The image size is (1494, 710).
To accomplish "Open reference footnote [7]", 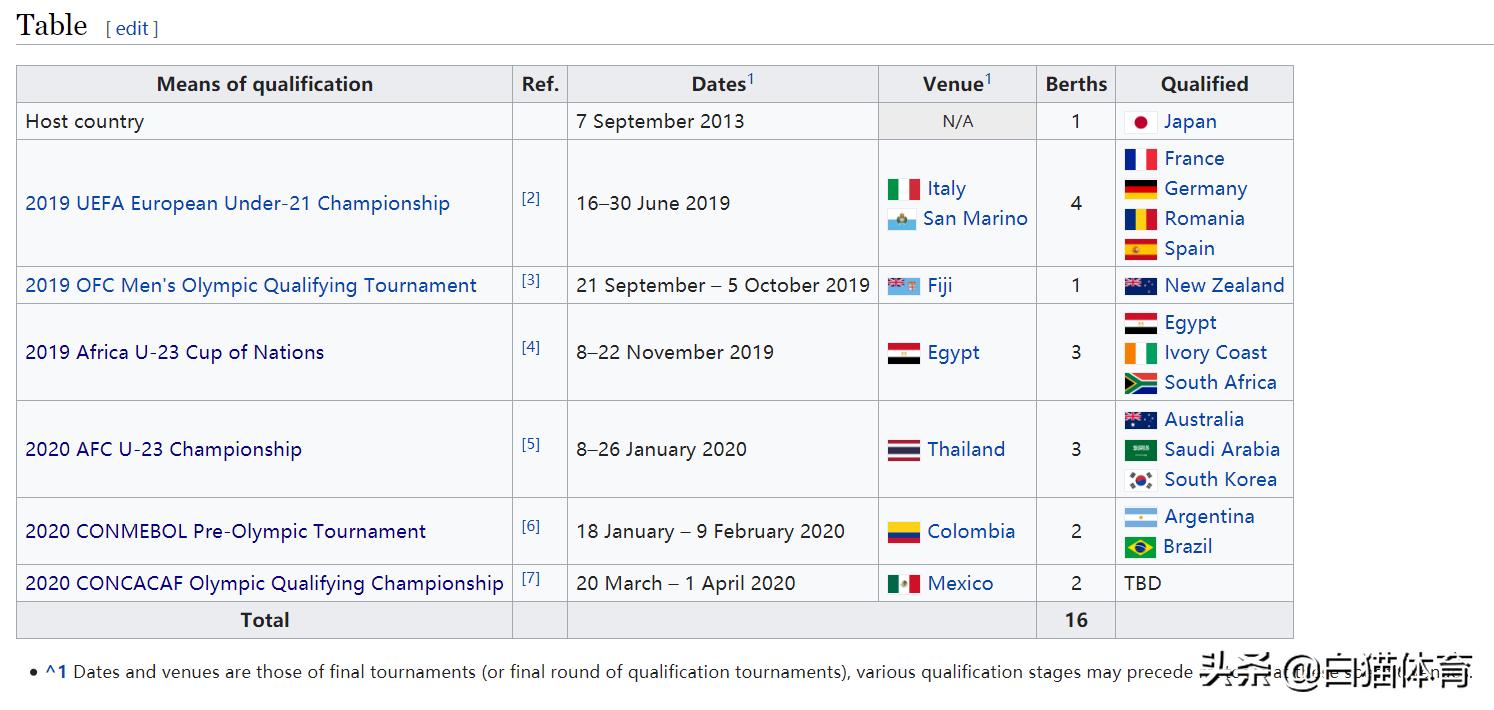I will tap(530, 578).
